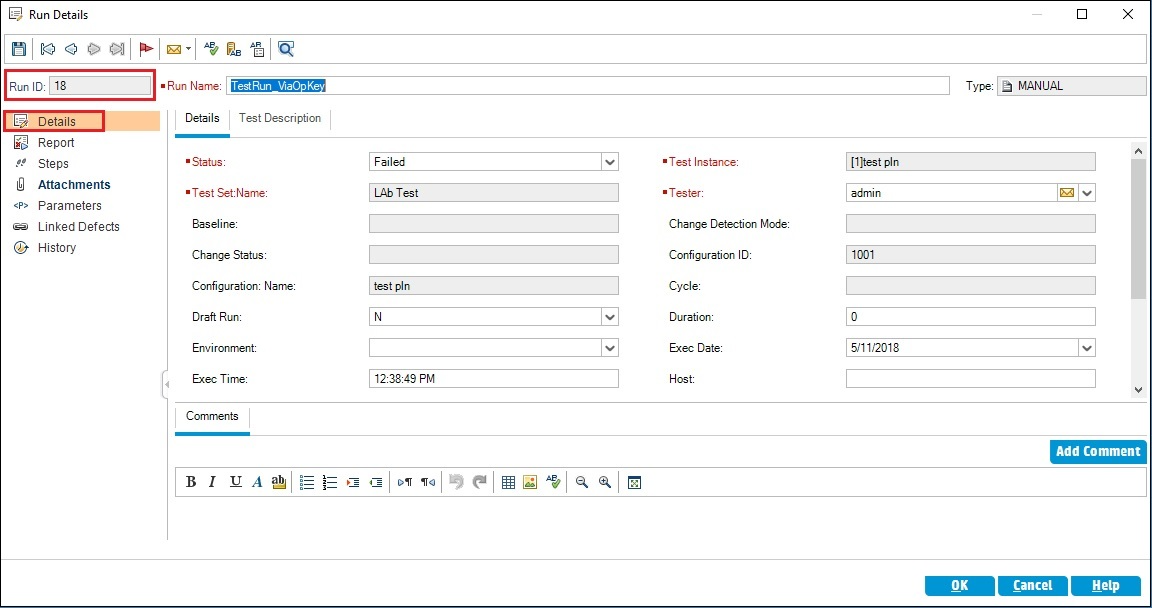The height and width of the screenshot is (608, 1152).
Task: Switch to the Test Description tab
Action: click(280, 118)
